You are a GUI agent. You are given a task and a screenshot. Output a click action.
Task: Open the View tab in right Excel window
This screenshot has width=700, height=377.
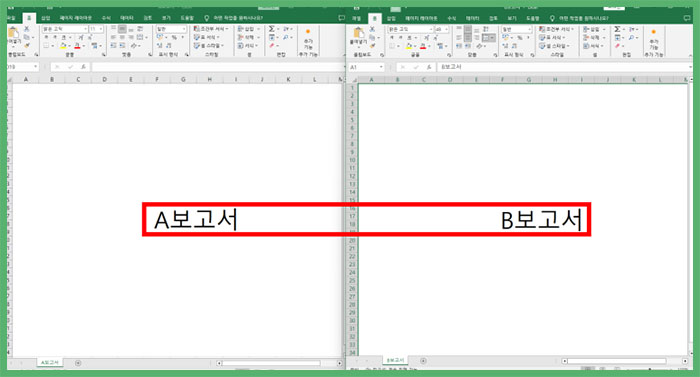point(512,18)
